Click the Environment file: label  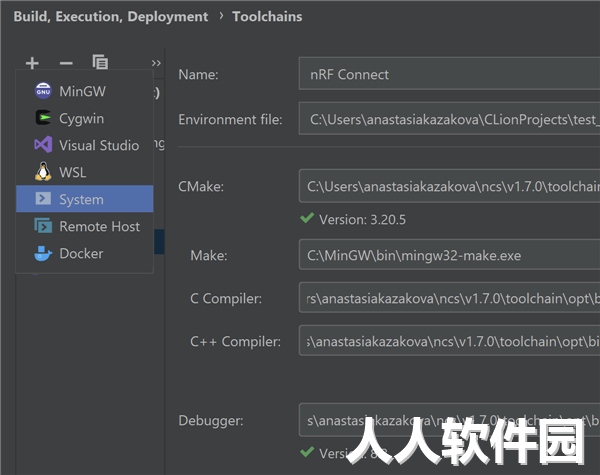pyautogui.click(x=230, y=119)
